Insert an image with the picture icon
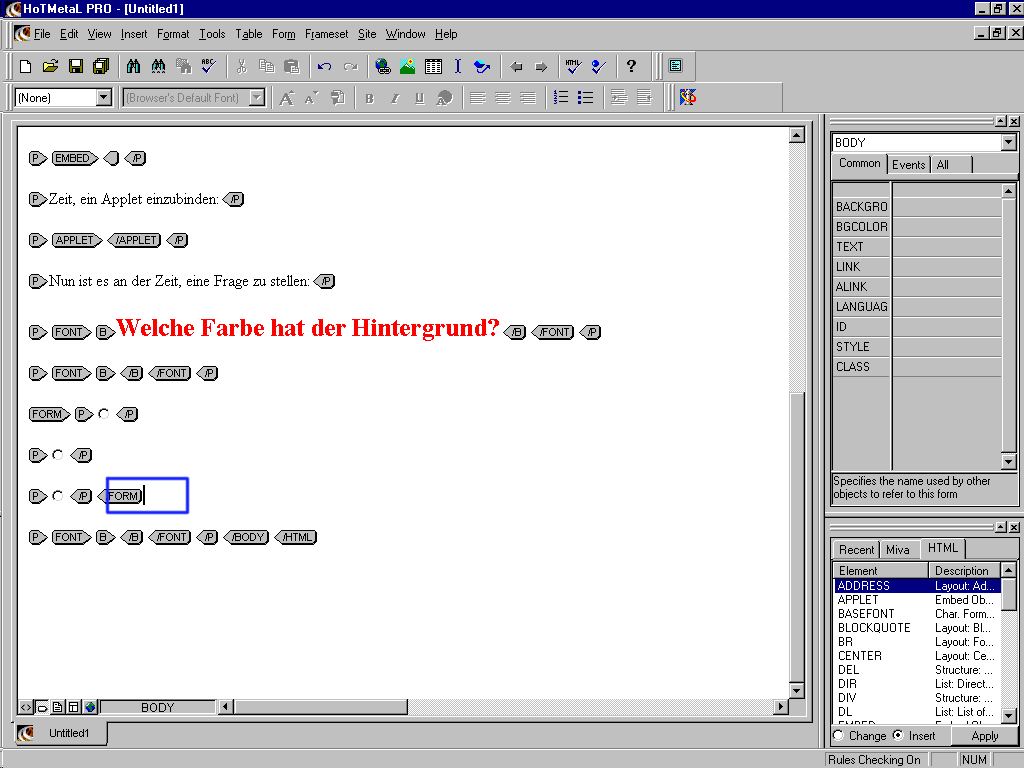 pyautogui.click(x=408, y=67)
